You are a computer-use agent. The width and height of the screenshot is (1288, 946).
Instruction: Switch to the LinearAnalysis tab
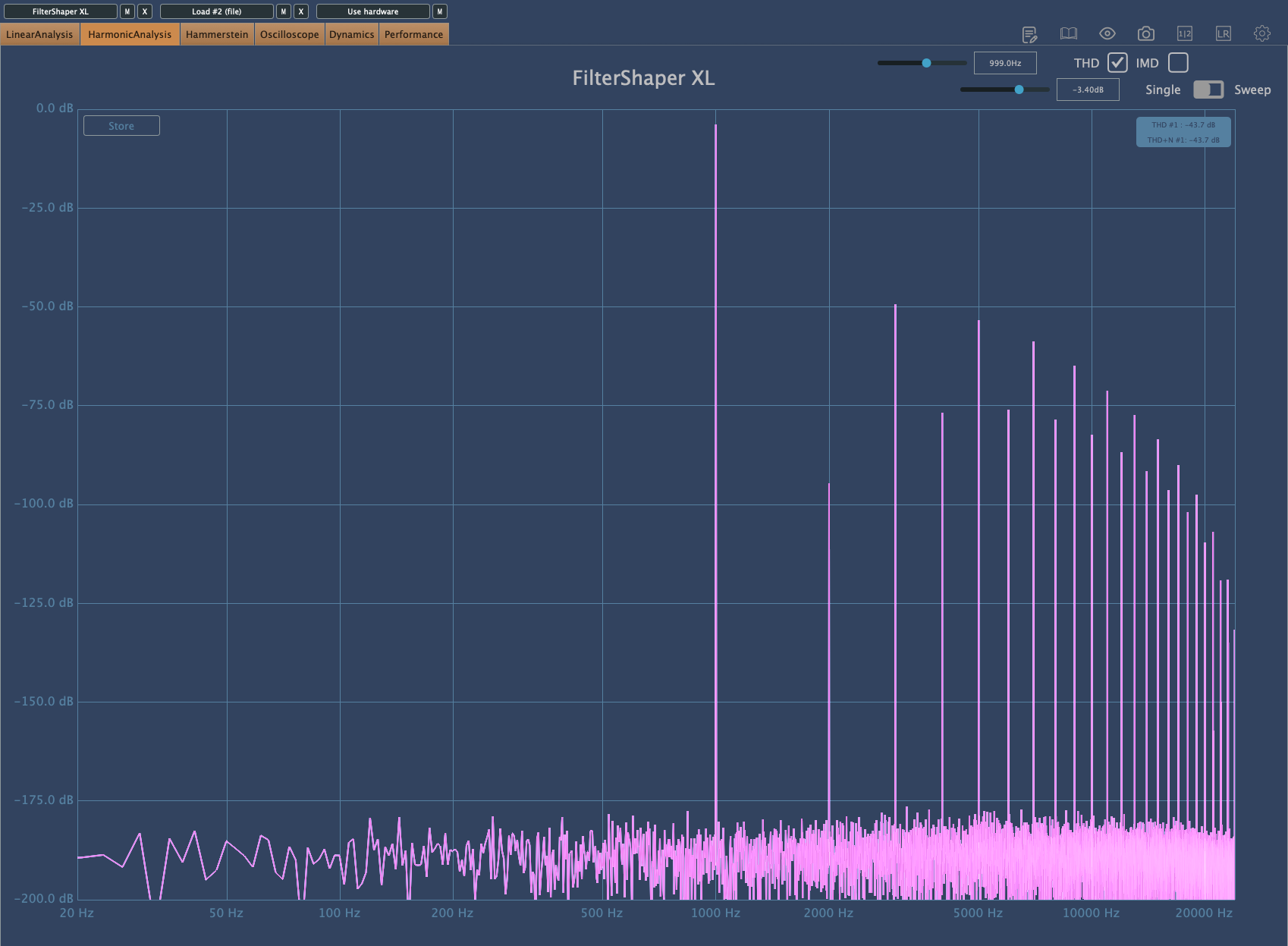(39, 34)
